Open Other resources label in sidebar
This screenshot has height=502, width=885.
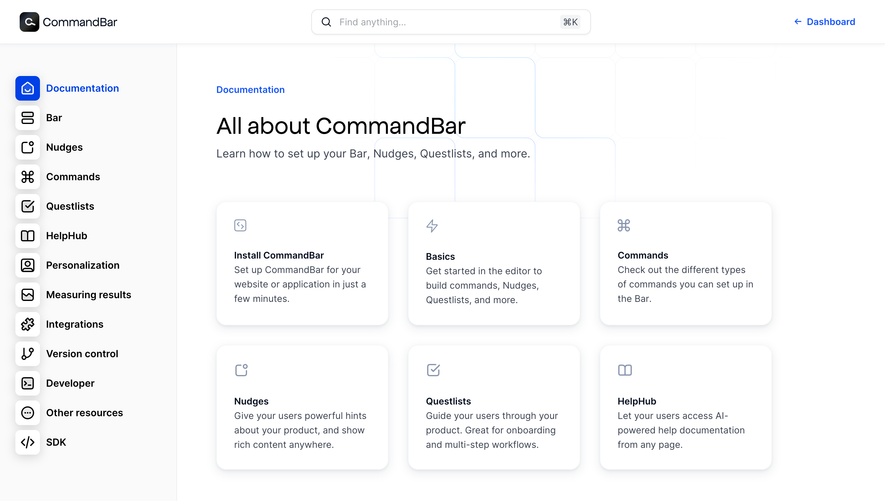84,413
